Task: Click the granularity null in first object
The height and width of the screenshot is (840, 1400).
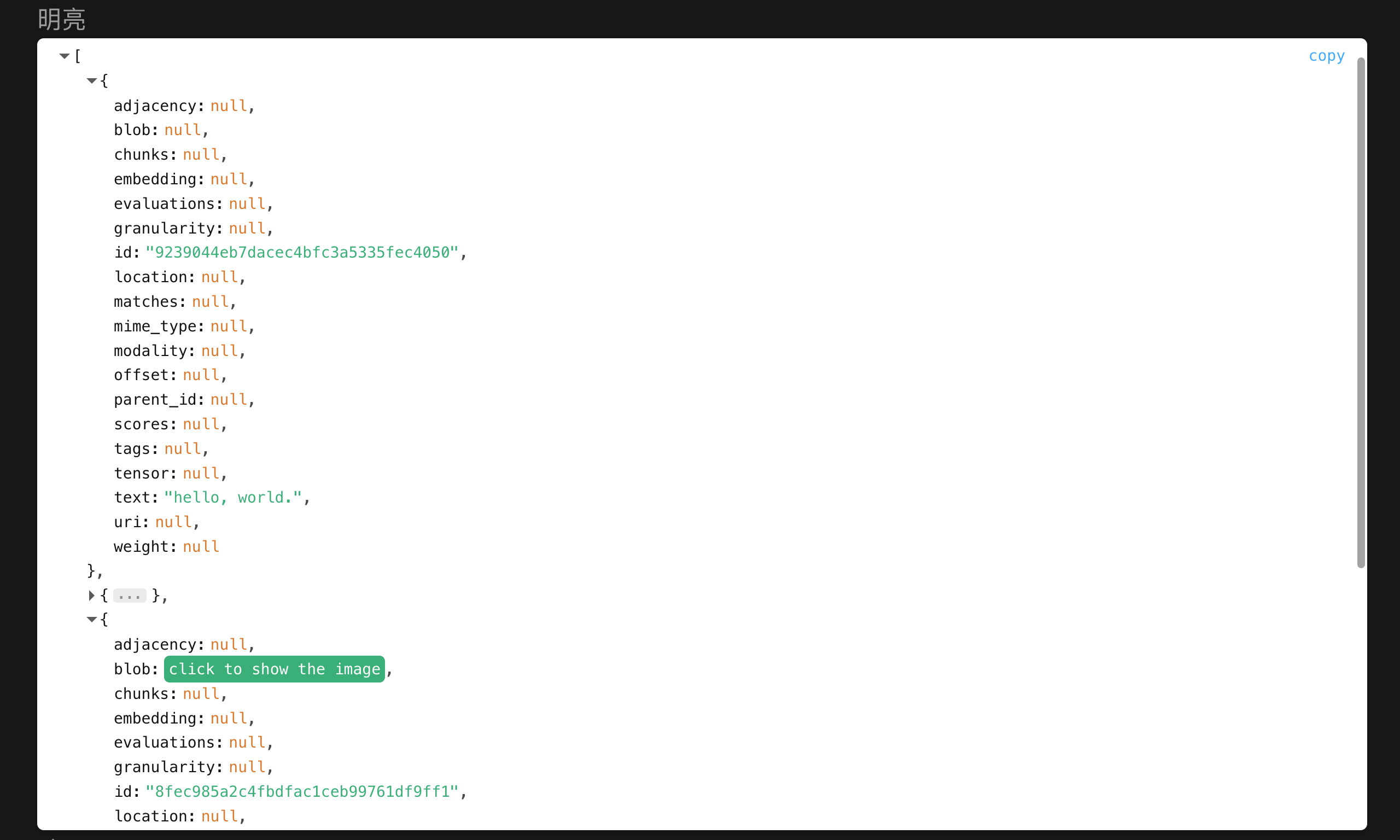Action: (x=247, y=228)
